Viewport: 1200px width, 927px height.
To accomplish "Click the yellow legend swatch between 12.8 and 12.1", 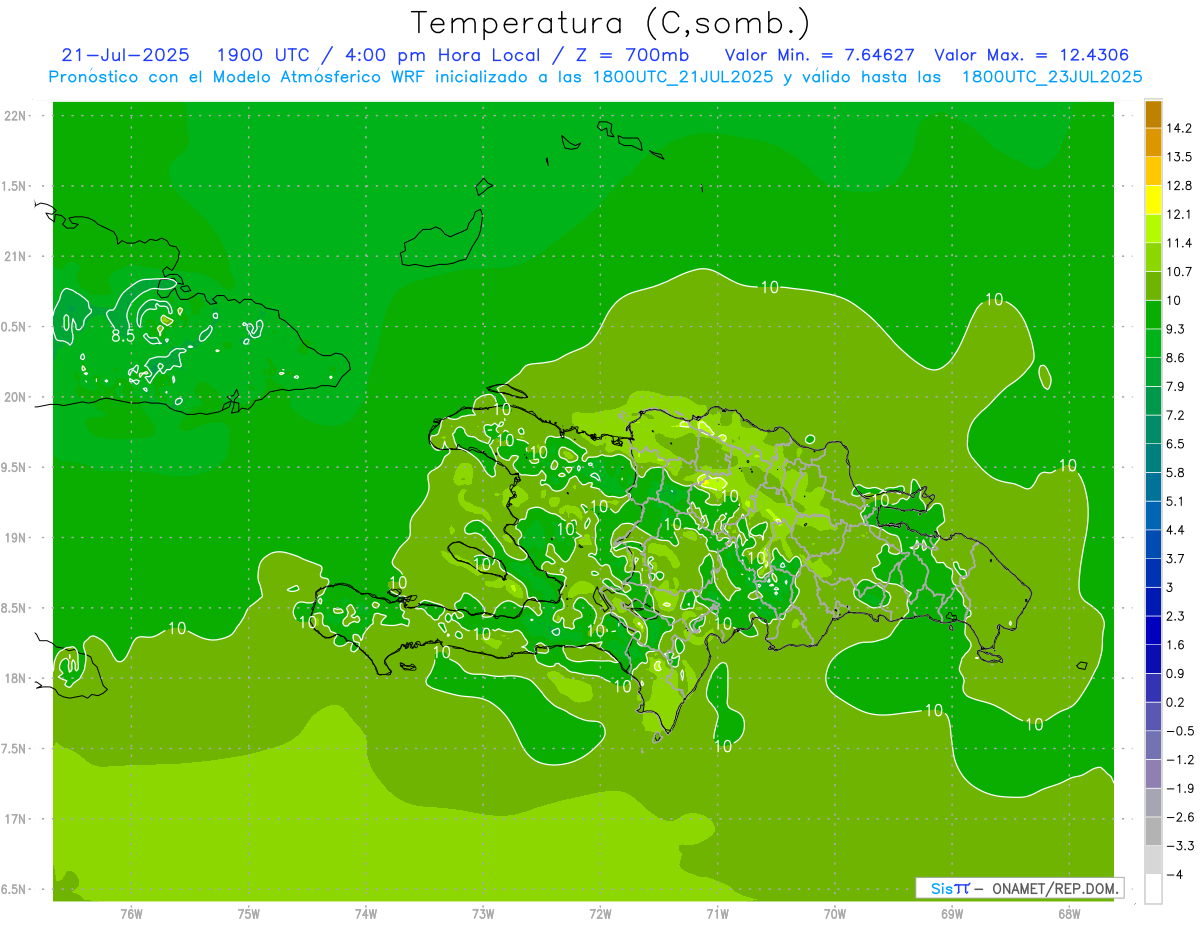I will pyautogui.click(x=1153, y=200).
